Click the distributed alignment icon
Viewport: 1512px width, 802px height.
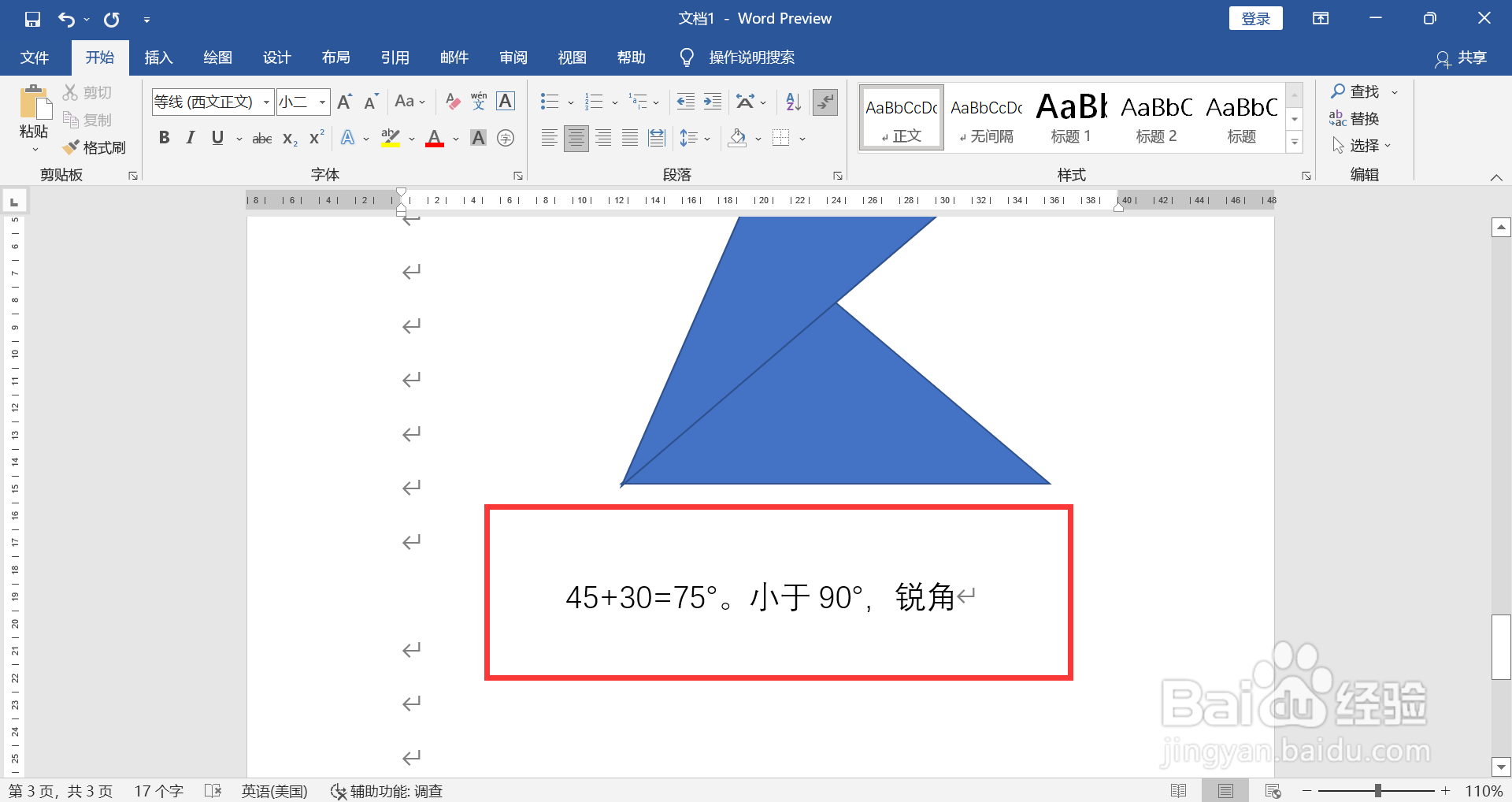tap(657, 138)
